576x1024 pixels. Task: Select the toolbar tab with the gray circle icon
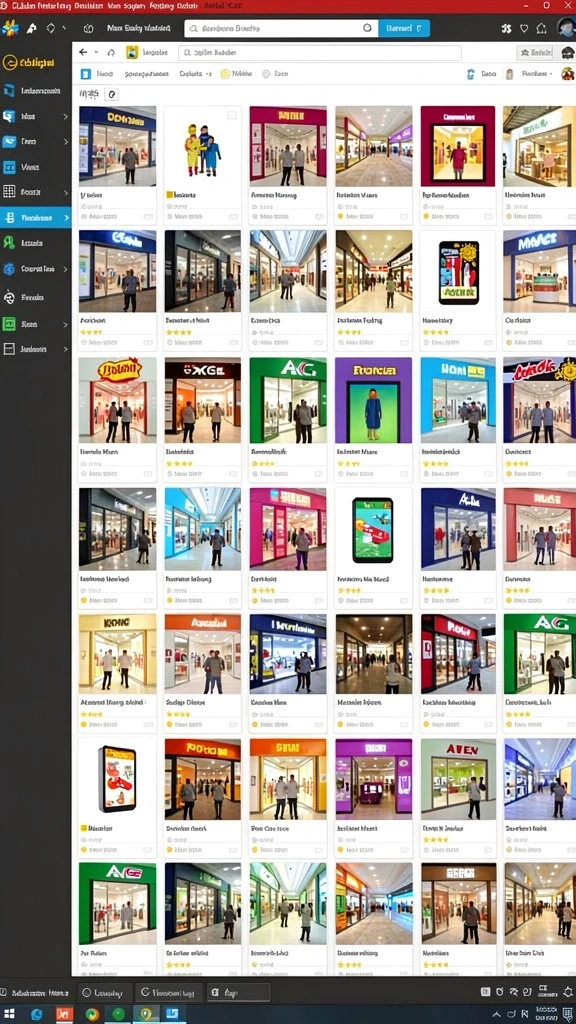274,74
